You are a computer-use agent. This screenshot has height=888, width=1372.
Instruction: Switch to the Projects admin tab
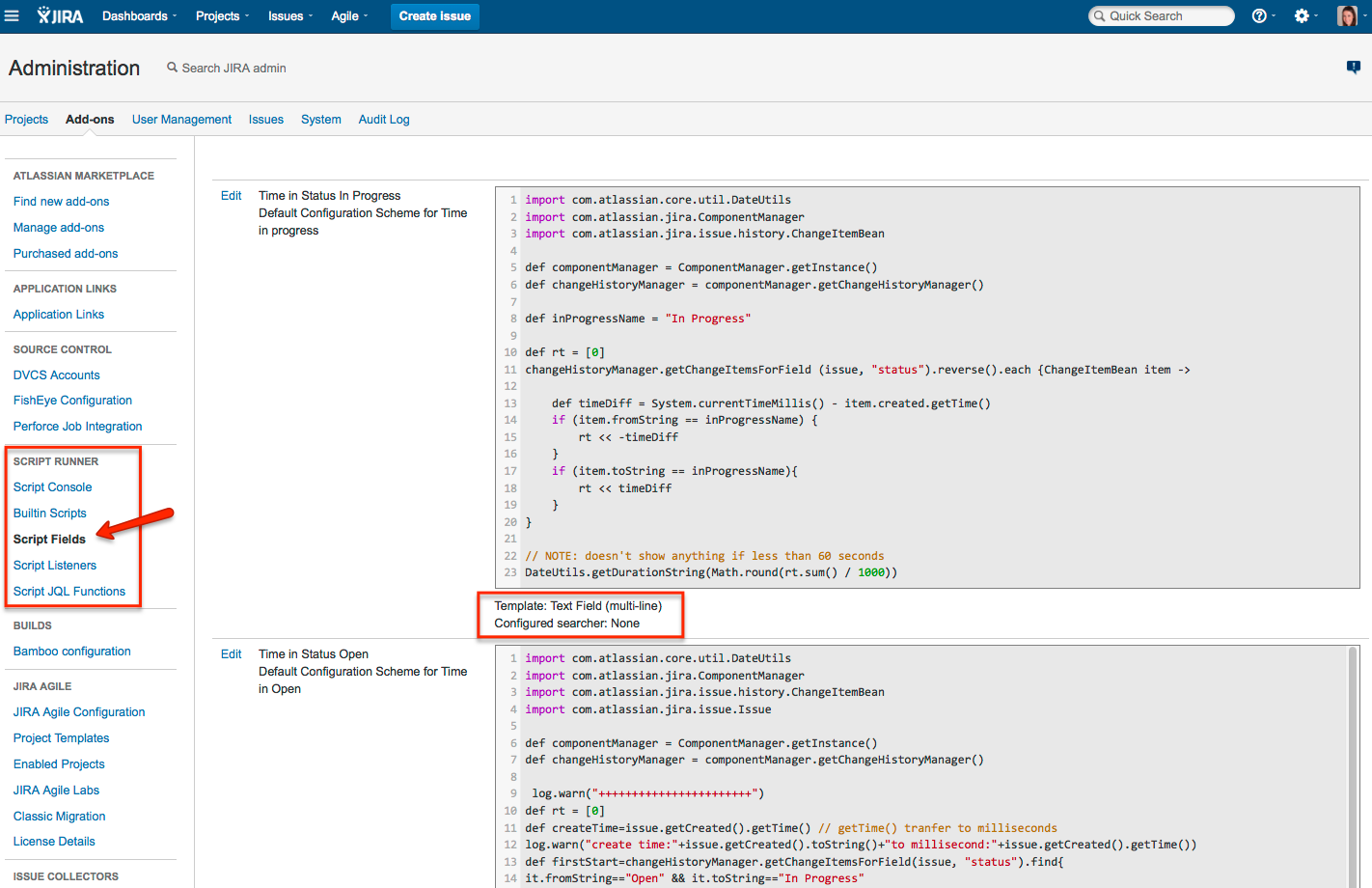(x=26, y=119)
